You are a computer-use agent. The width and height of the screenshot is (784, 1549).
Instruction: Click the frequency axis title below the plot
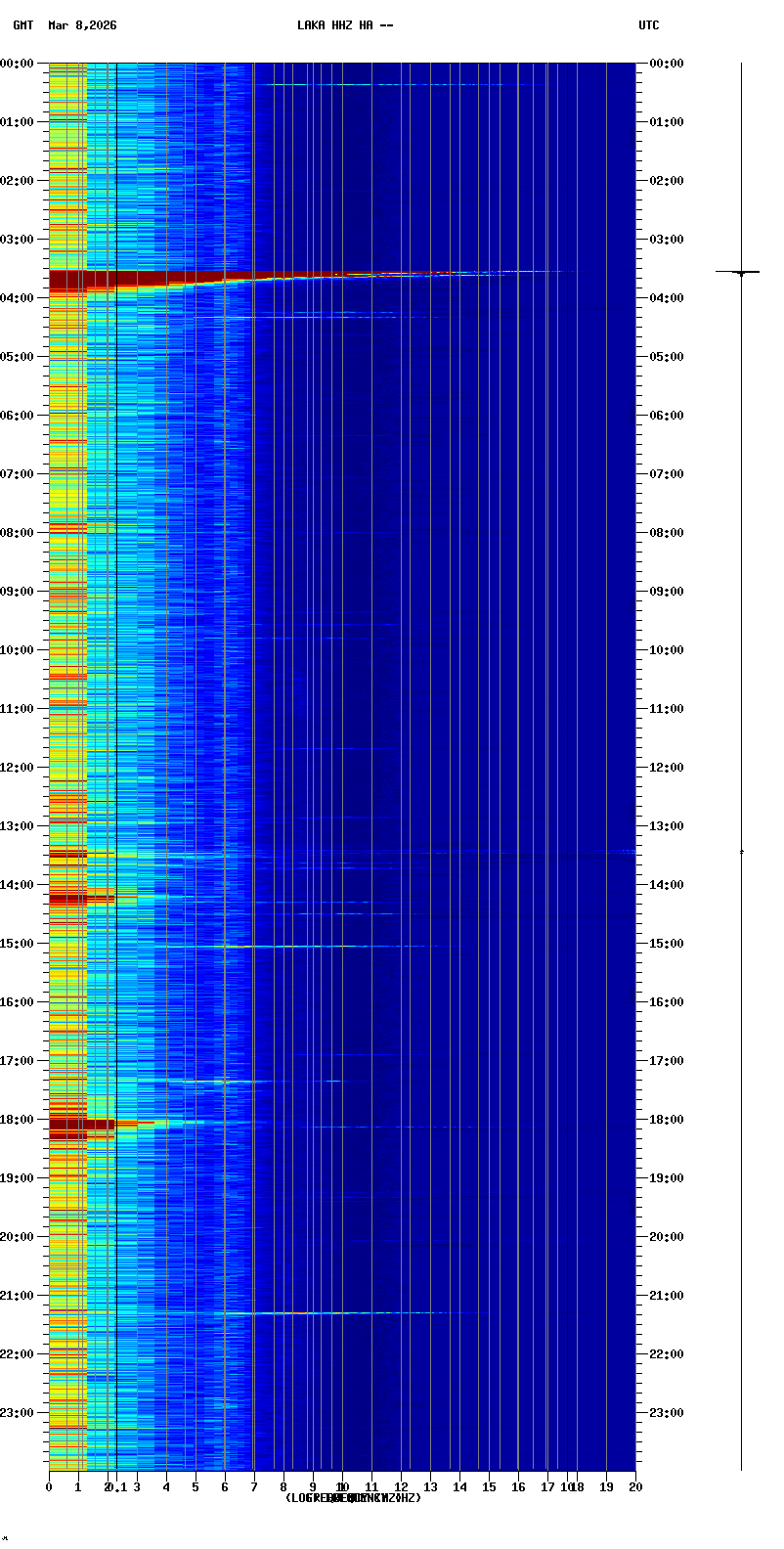tap(353, 1498)
